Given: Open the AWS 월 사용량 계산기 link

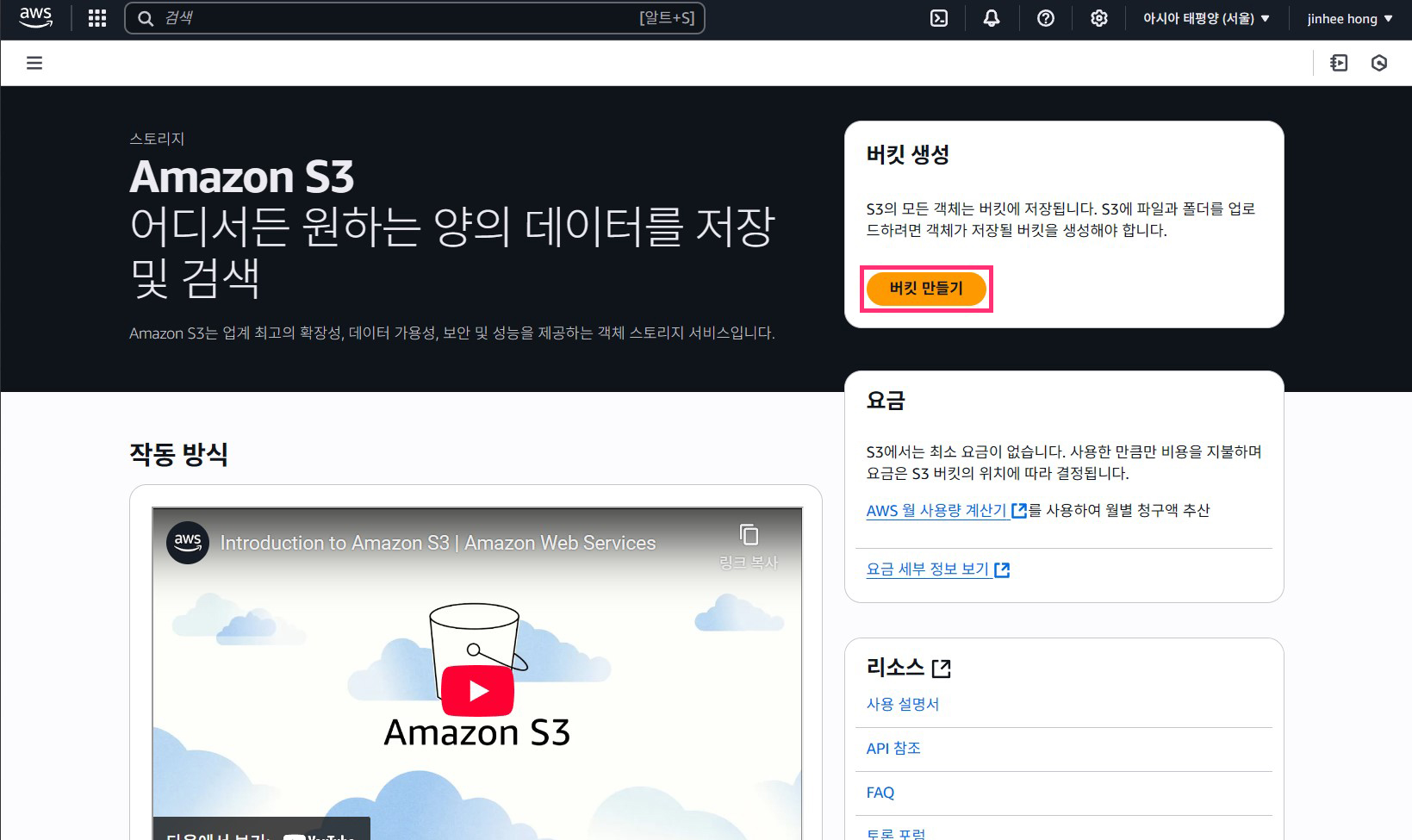Looking at the screenshot, I should [946, 510].
